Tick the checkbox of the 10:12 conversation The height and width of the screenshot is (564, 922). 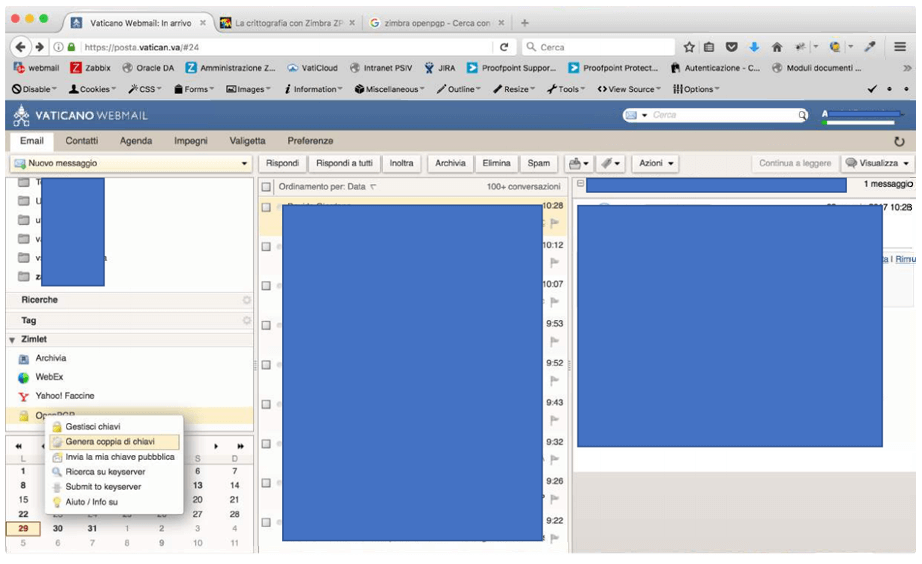click(266, 247)
